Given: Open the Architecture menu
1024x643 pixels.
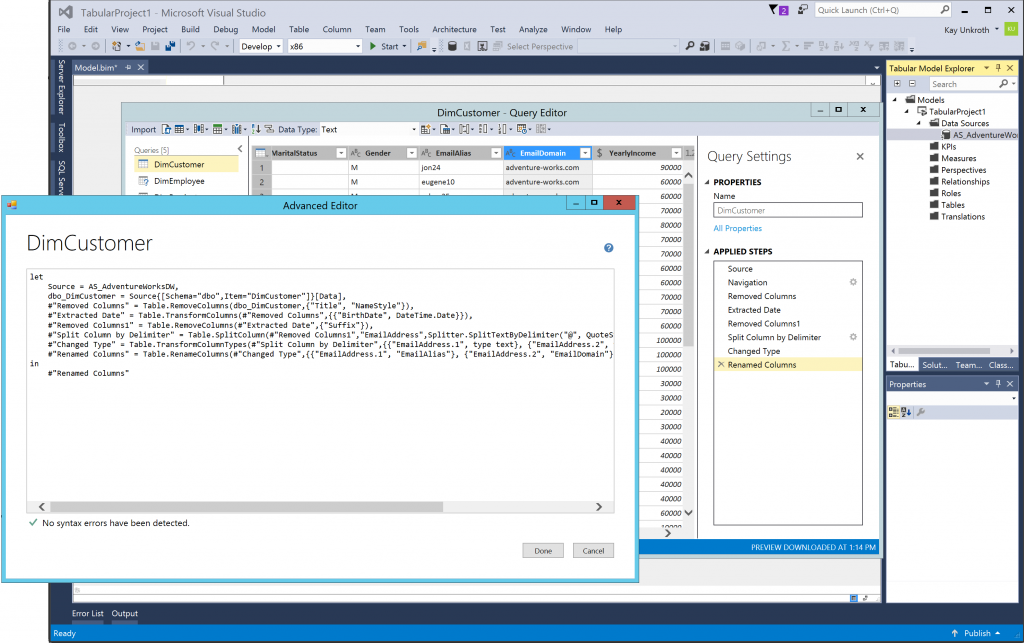Looking at the screenshot, I should tap(455, 29).
